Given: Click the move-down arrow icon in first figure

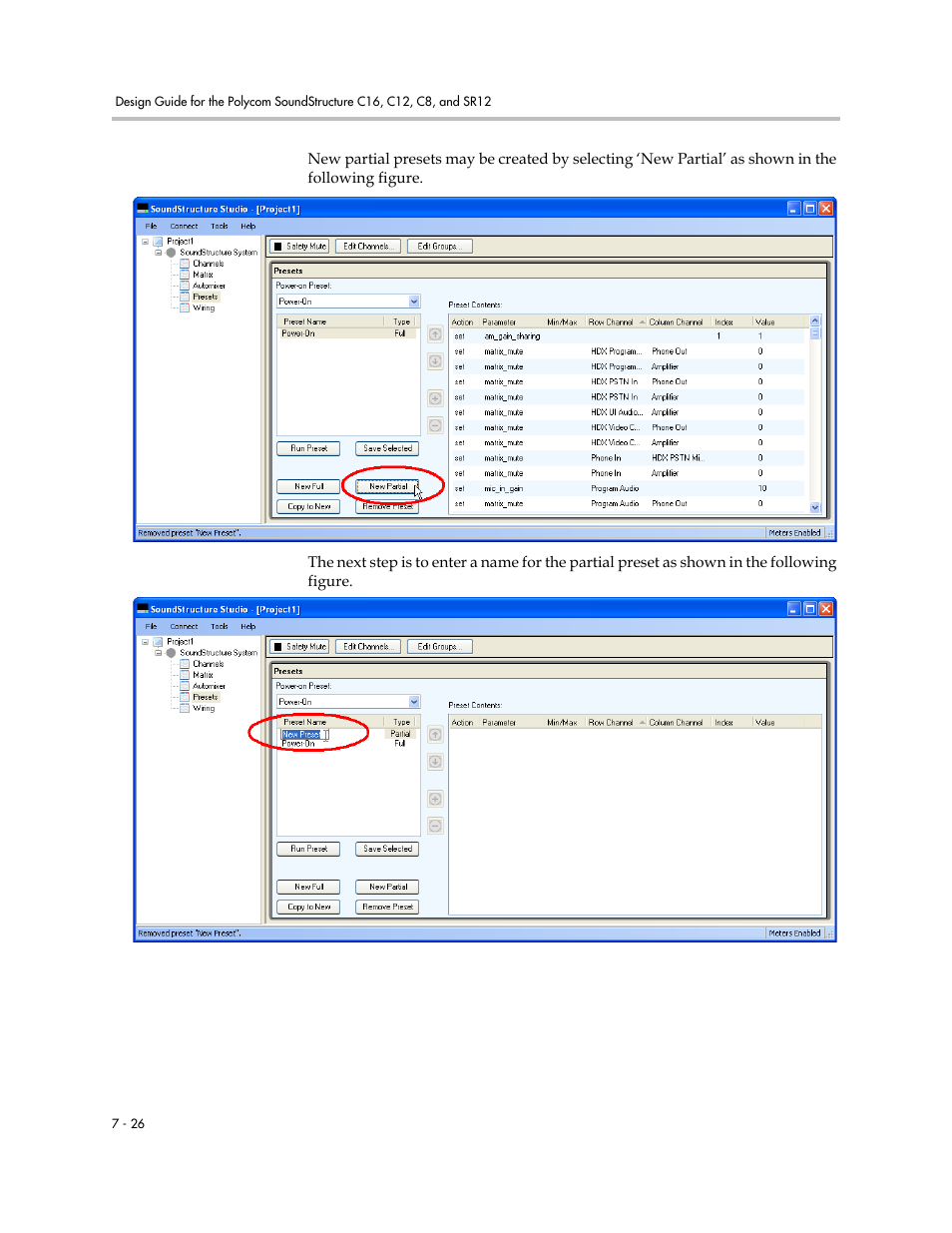Looking at the screenshot, I should tap(435, 361).
